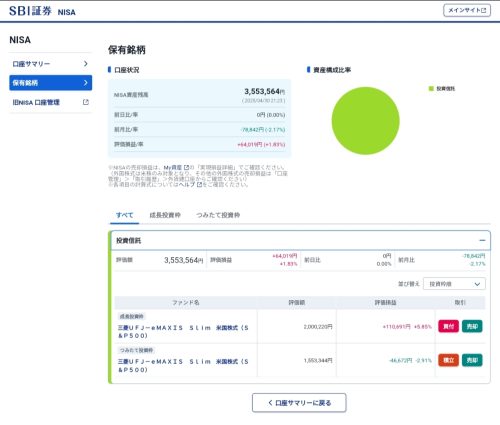This screenshot has height=425, width=500.
Task: Click the green pie chart in 資産構成比率
Action: pyautogui.click(x=365, y=121)
